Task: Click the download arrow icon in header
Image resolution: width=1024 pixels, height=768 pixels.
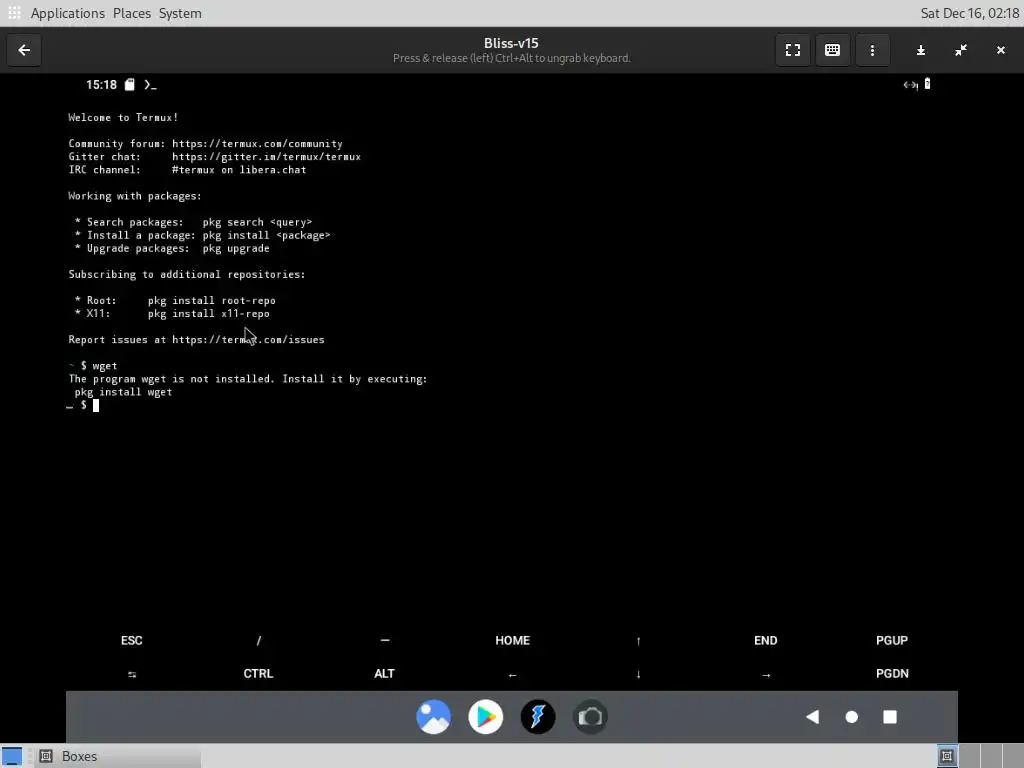Action: [x=921, y=50]
